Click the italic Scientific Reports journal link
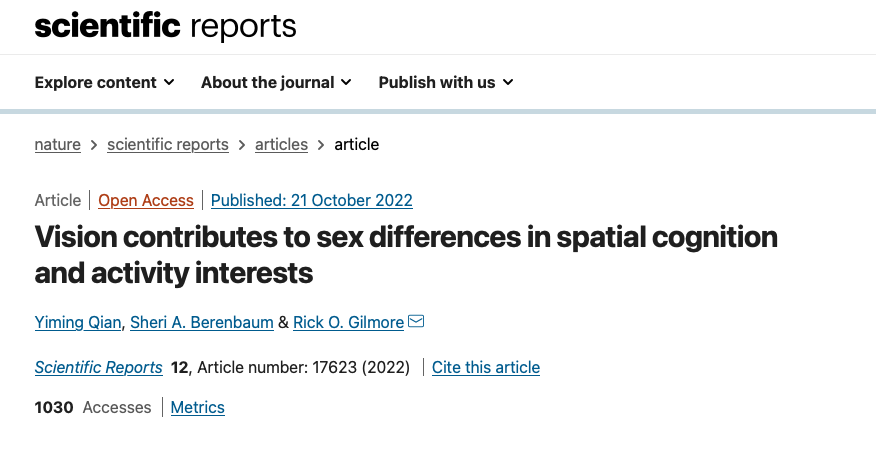876x452 pixels. pyautogui.click(x=99, y=367)
